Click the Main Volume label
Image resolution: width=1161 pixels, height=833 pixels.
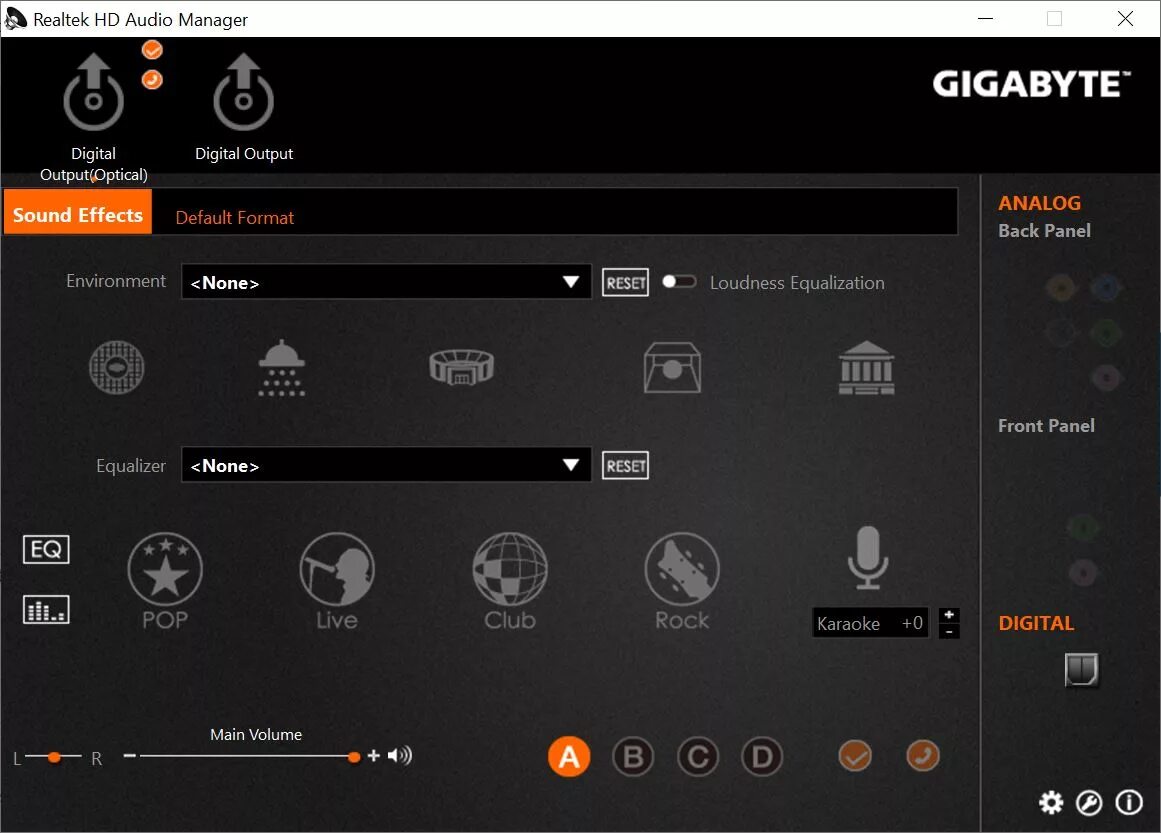(256, 735)
